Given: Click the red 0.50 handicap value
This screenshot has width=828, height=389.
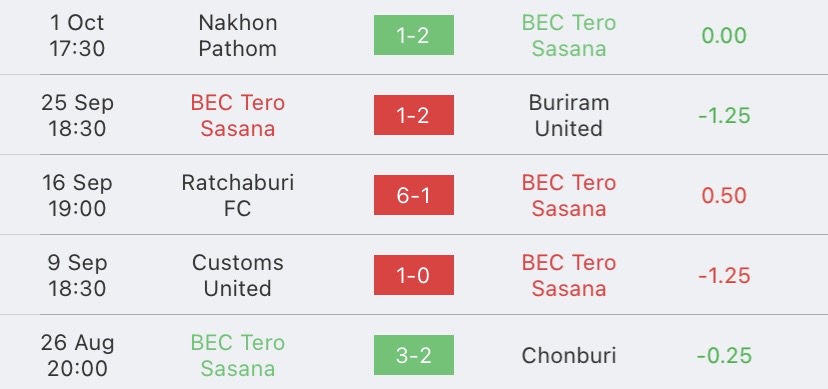Looking at the screenshot, I should click(x=724, y=196).
